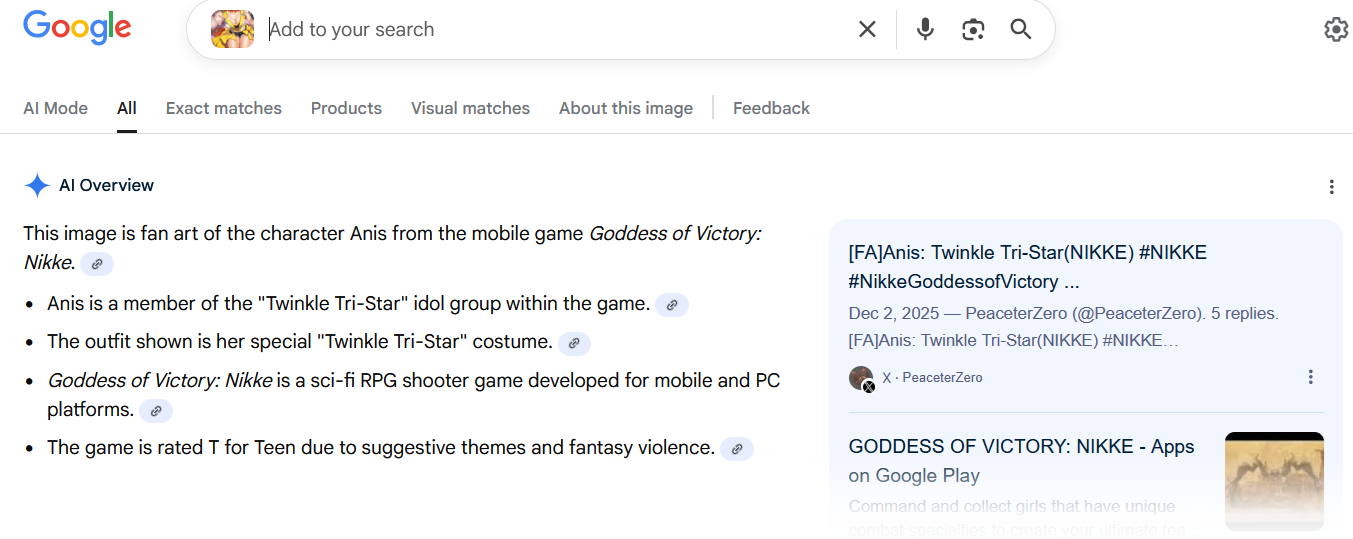1353x539 pixels.
Task: Open 'GODDESS OF VICTORY: NIKKE - Apps' result
Action: click(x=1021, y=461)
